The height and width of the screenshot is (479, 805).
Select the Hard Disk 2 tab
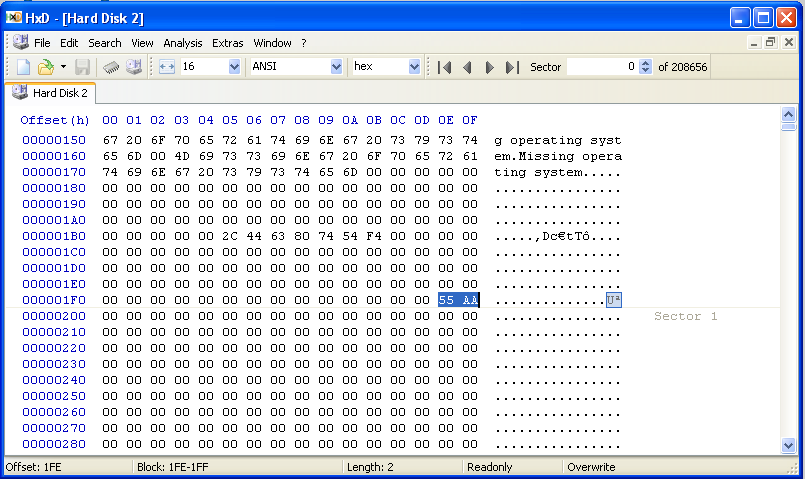(x=51, y=93)
